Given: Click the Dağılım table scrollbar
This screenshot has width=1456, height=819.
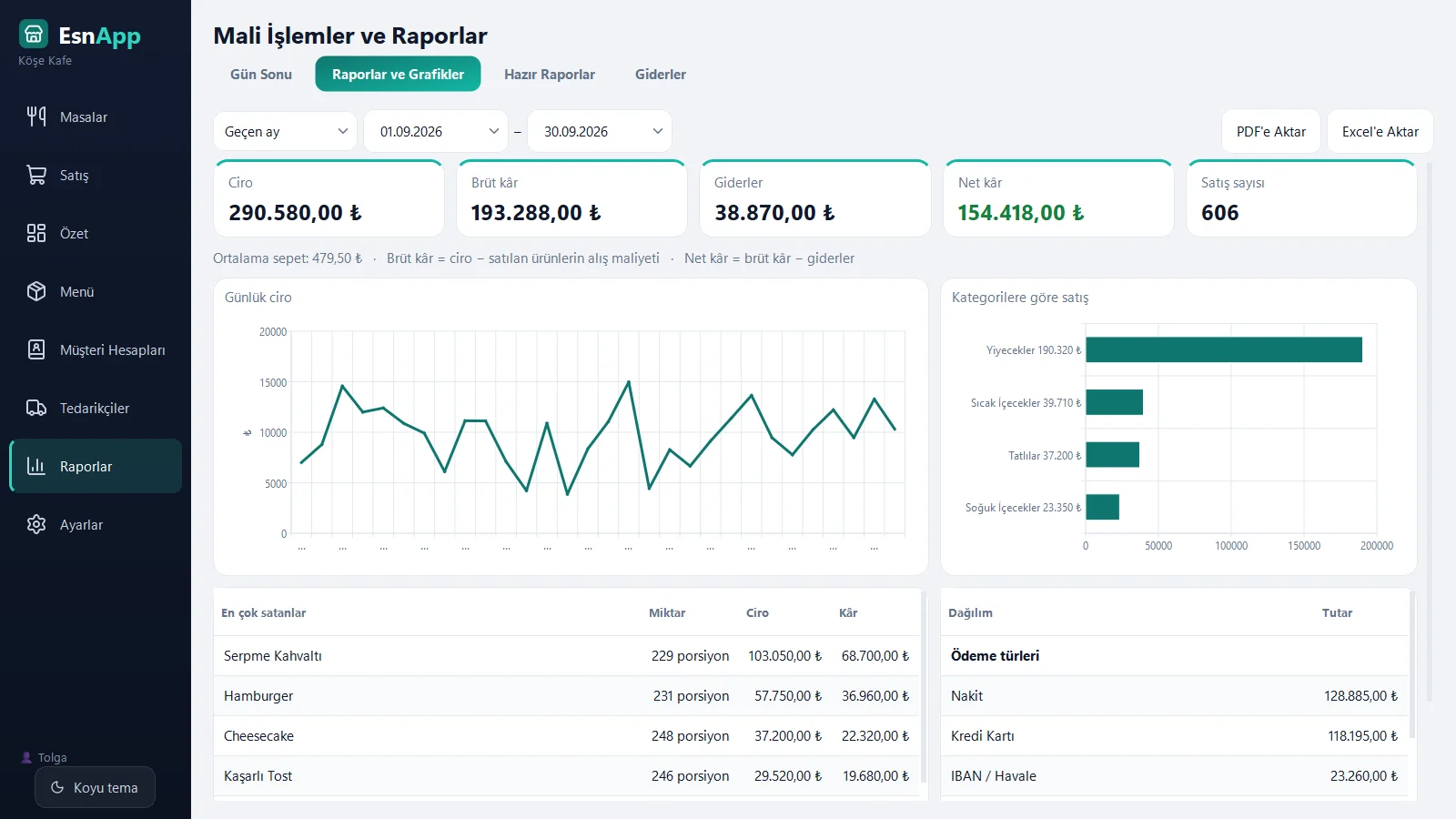Looking at the screenshot, I should 1412,664.
